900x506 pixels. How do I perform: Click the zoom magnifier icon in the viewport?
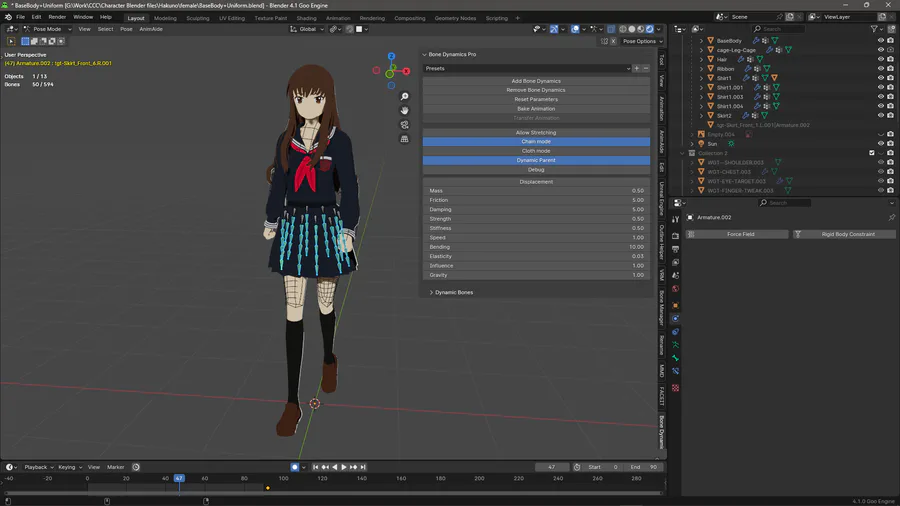(405, 96)
